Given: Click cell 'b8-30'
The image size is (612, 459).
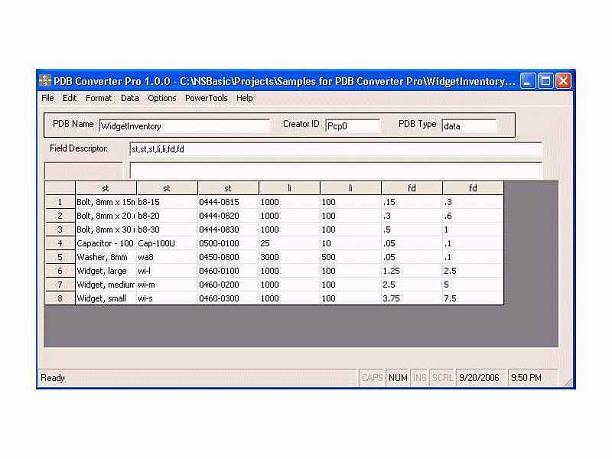Looking at the screenshot, I should 167,230.
